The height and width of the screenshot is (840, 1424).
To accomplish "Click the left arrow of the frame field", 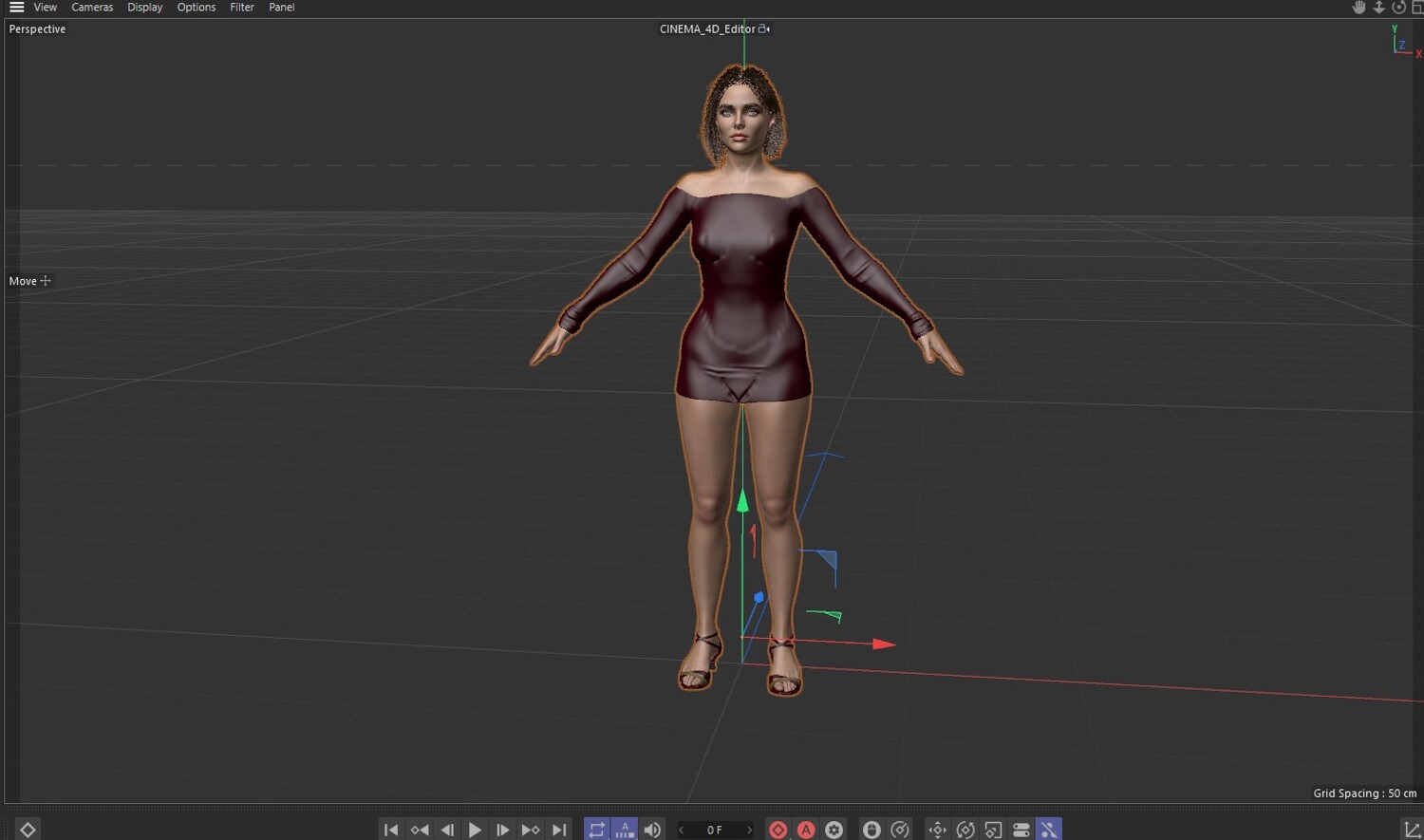I will 682,830.
